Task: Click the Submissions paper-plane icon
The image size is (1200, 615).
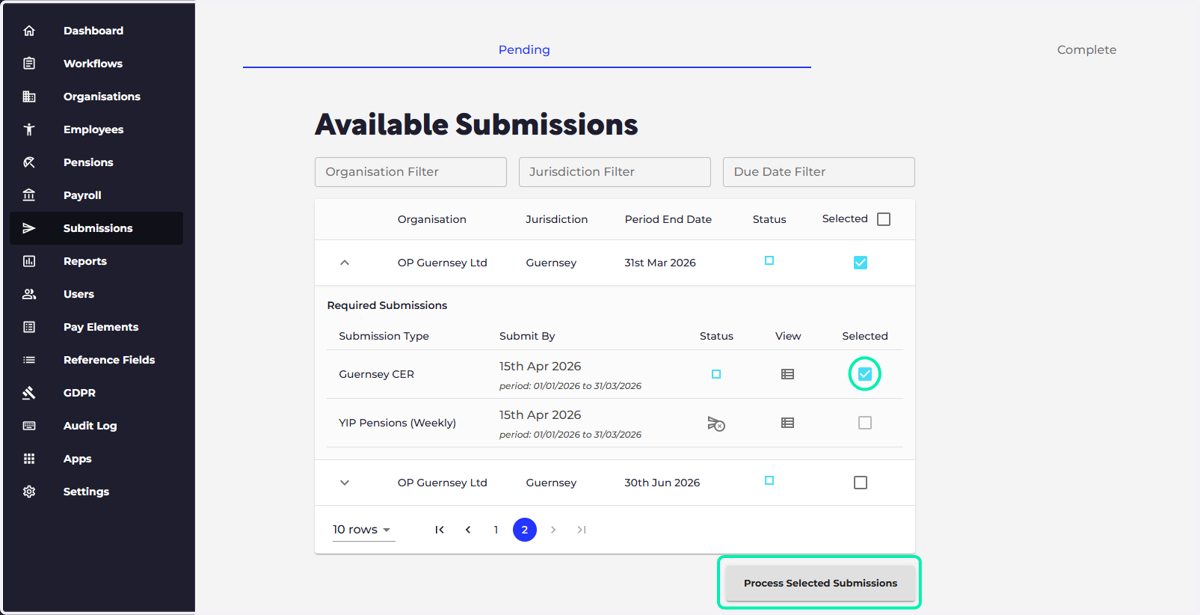Action: tap(29, 228)
